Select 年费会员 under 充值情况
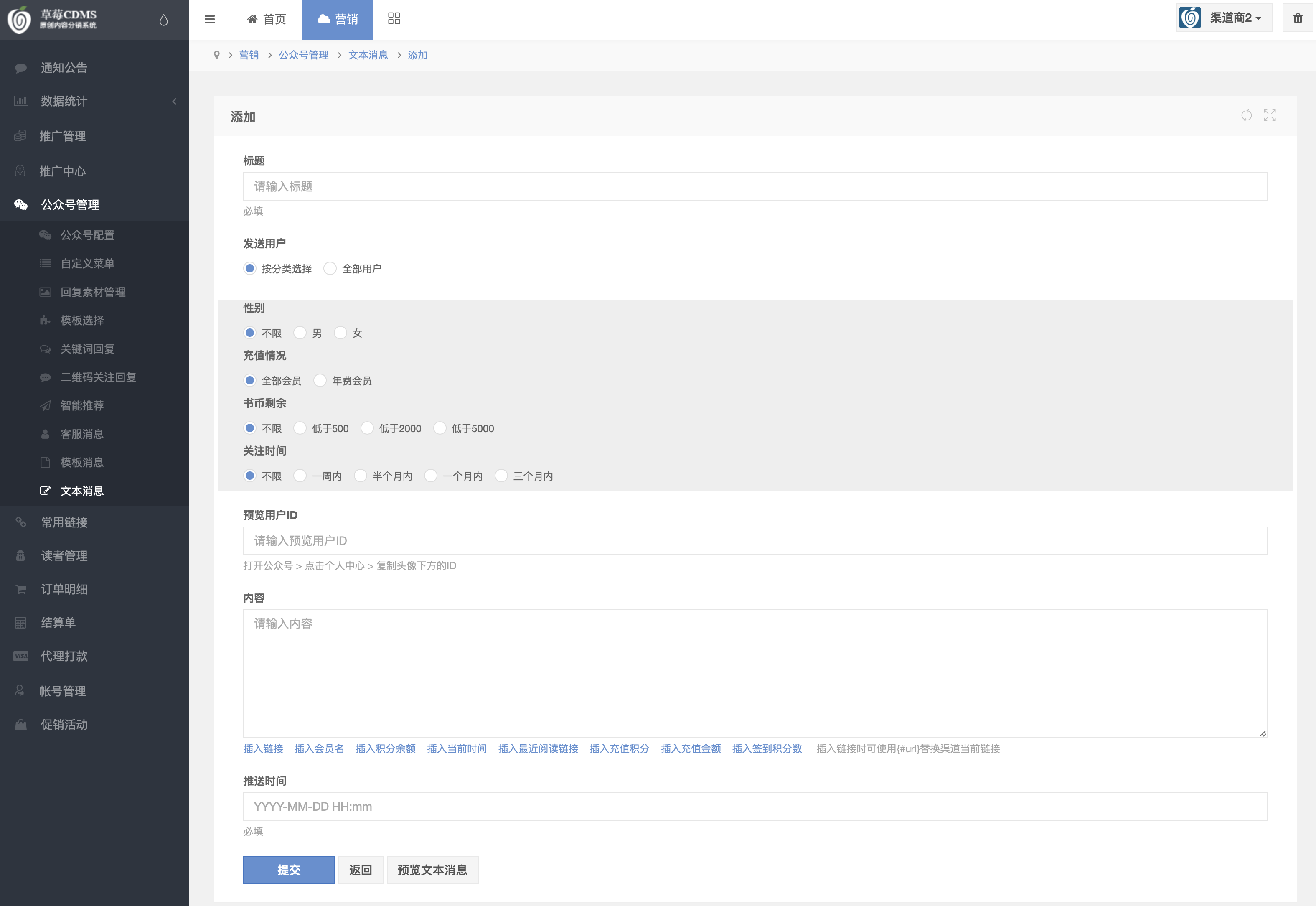This screenshot has width=1316, height=906. (x=320, y=380)
